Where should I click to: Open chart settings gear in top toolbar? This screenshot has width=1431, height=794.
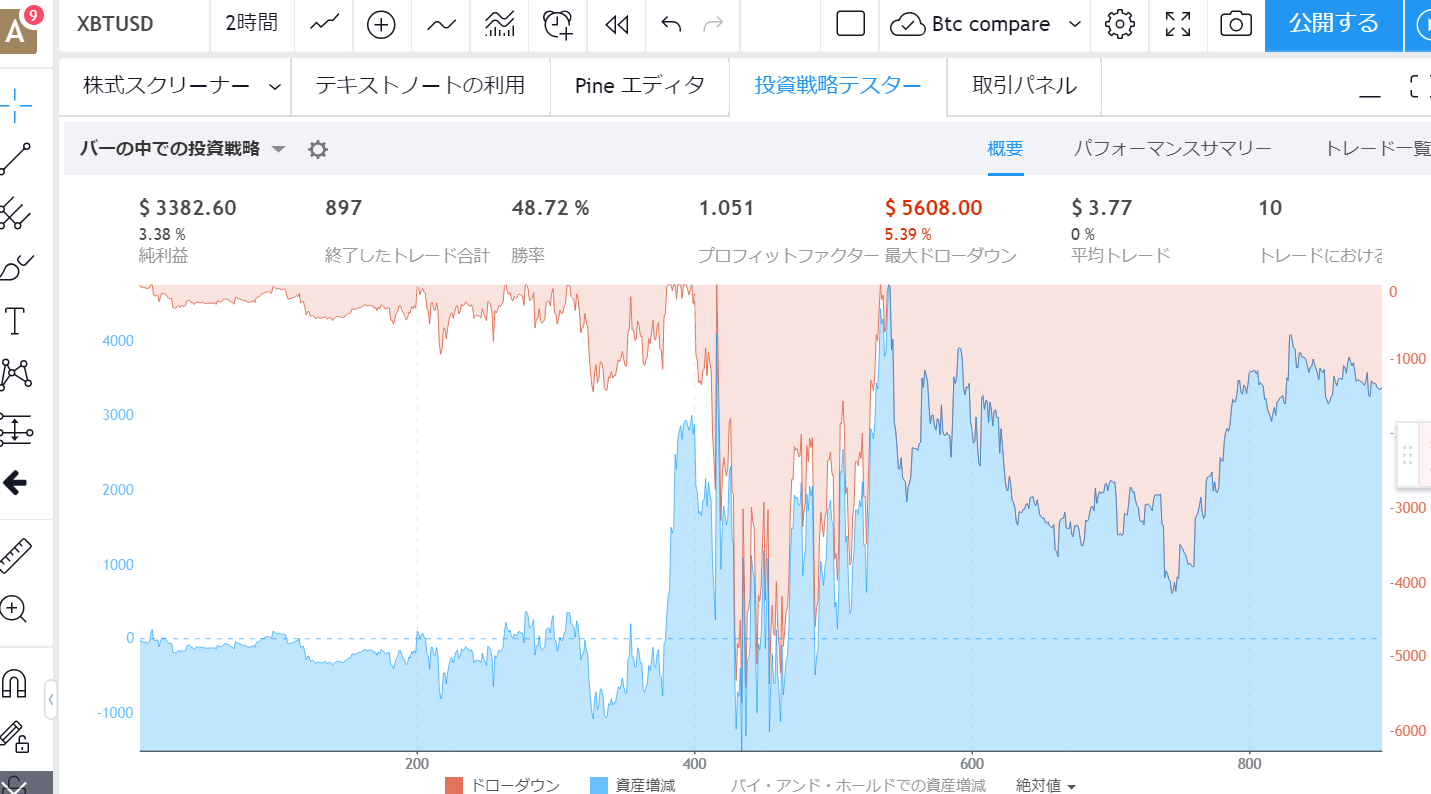[x=1120, y=25]
